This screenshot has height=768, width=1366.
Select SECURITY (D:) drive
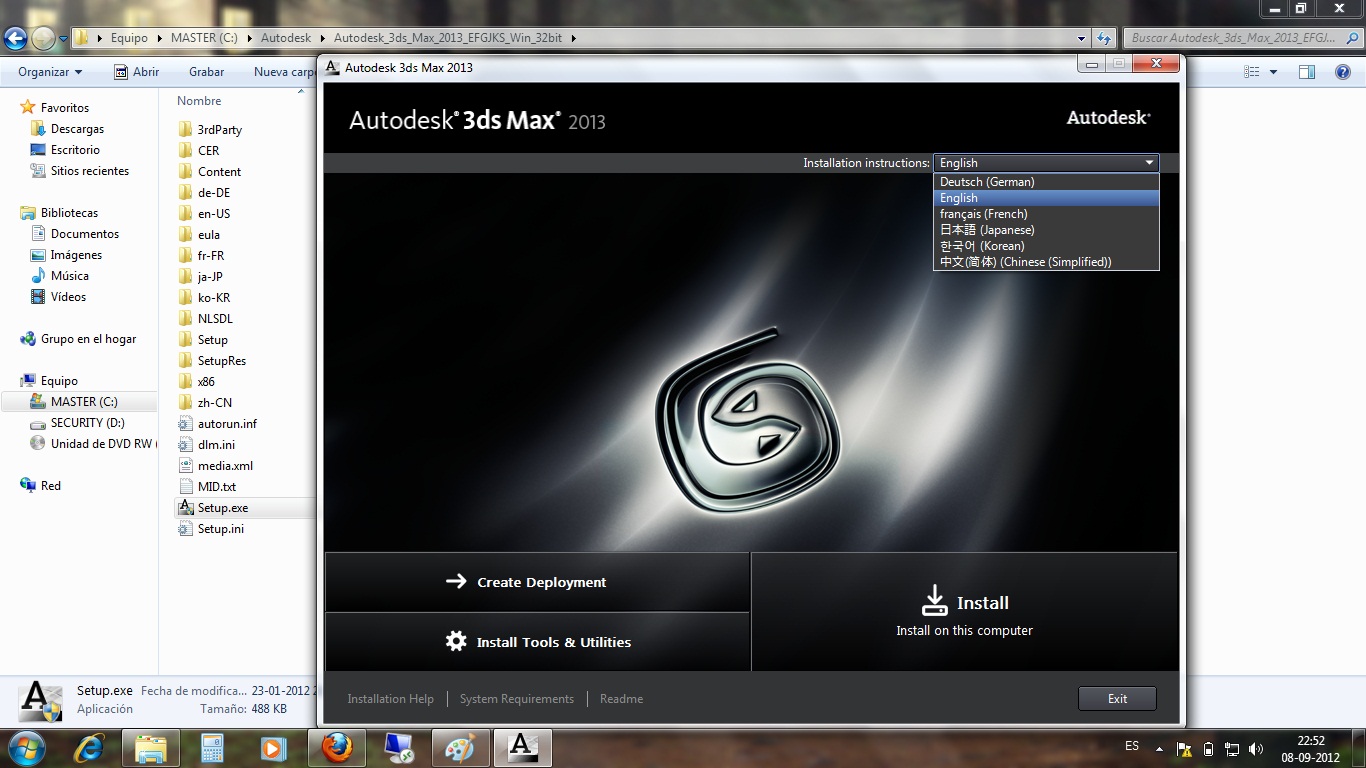[x=87, y=423]
